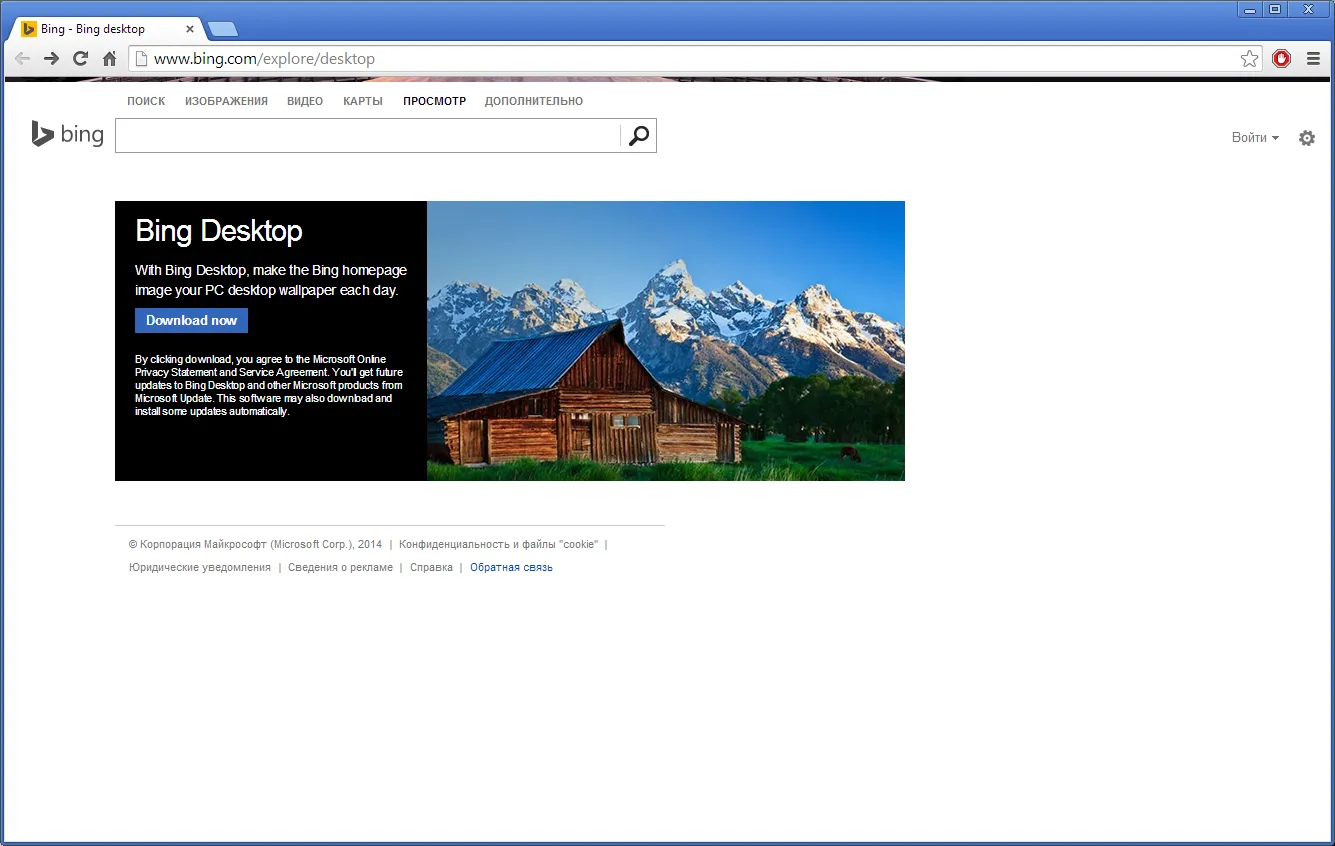Select the ПРОСМОТР menu item
The image size is (1335, 846).
(434, 101)
